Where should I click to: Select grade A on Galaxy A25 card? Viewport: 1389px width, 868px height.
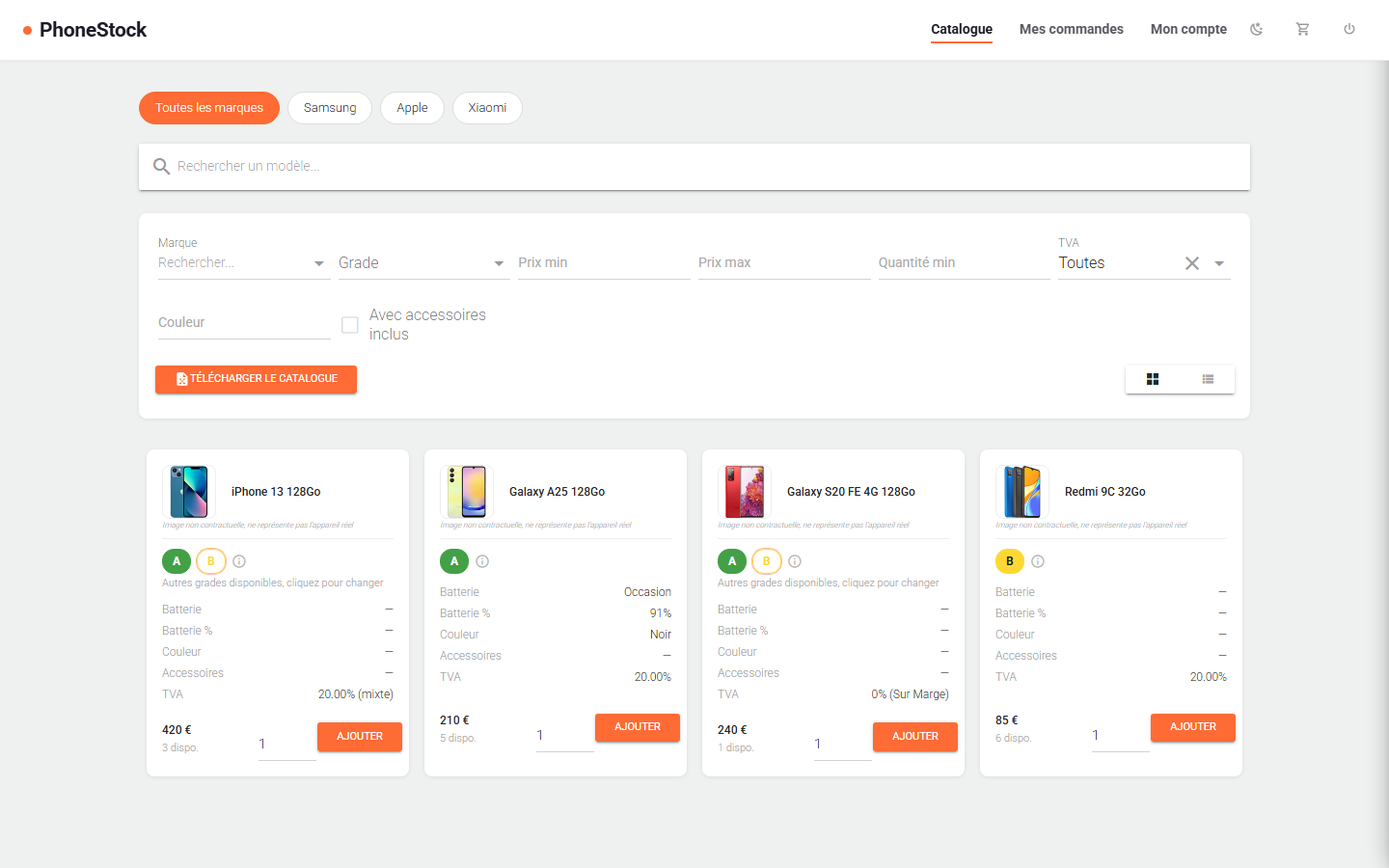454,561
